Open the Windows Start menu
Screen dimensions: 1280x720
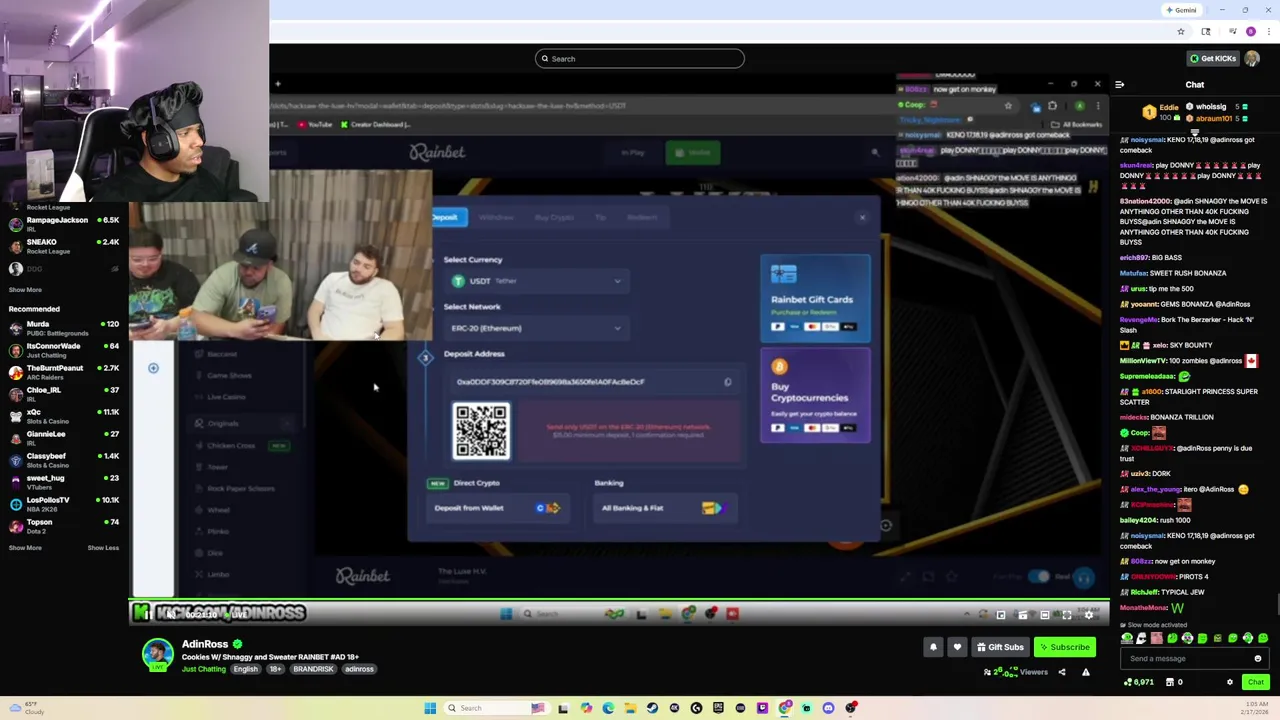tap(430, 708)
